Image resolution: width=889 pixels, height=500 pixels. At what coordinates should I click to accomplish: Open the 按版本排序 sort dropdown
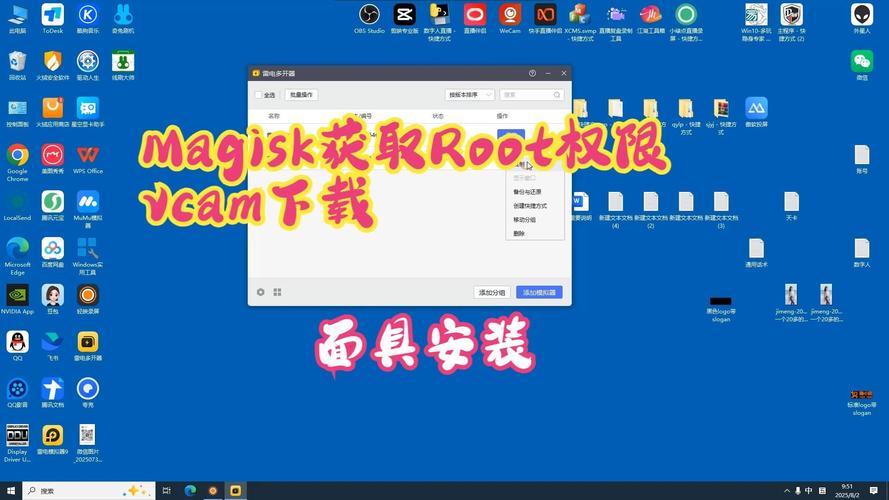(x=470, y=95)
